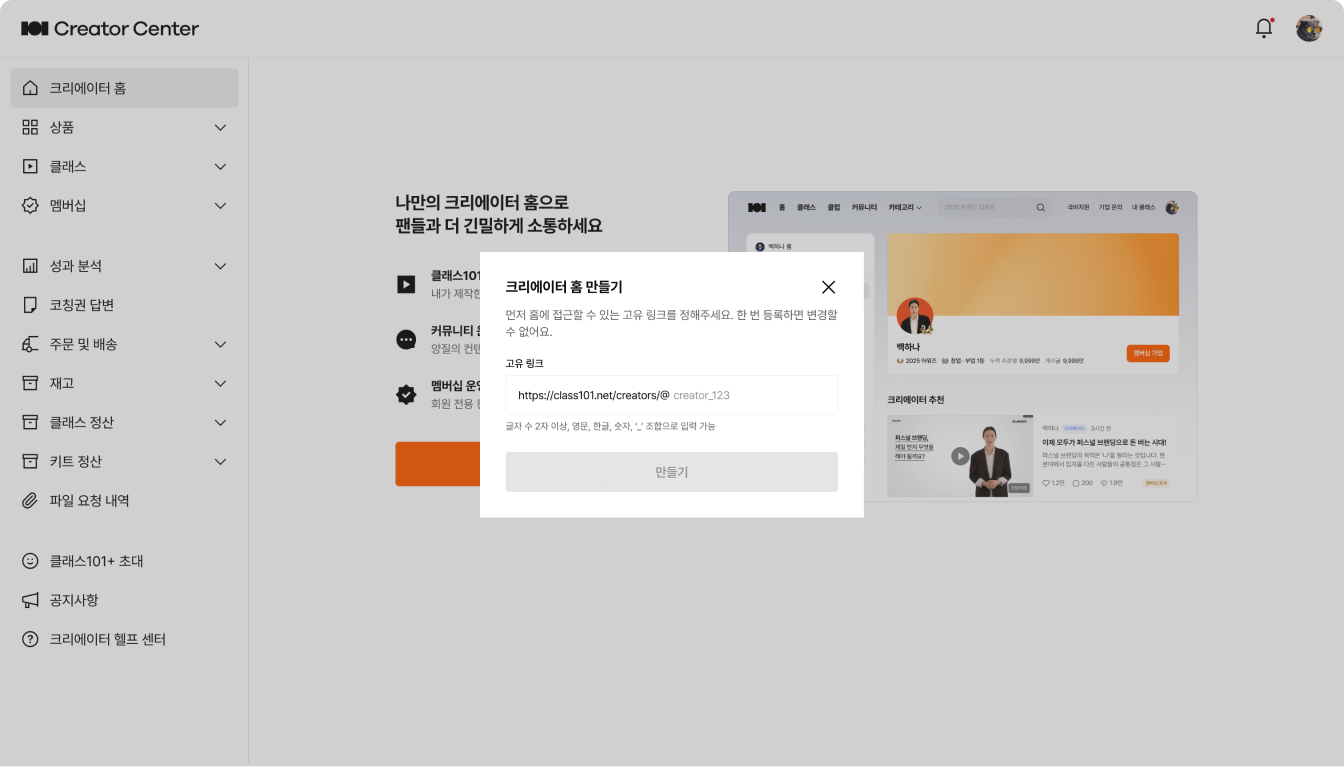Expand the 클래스 정산 chevron

point(221,422)
